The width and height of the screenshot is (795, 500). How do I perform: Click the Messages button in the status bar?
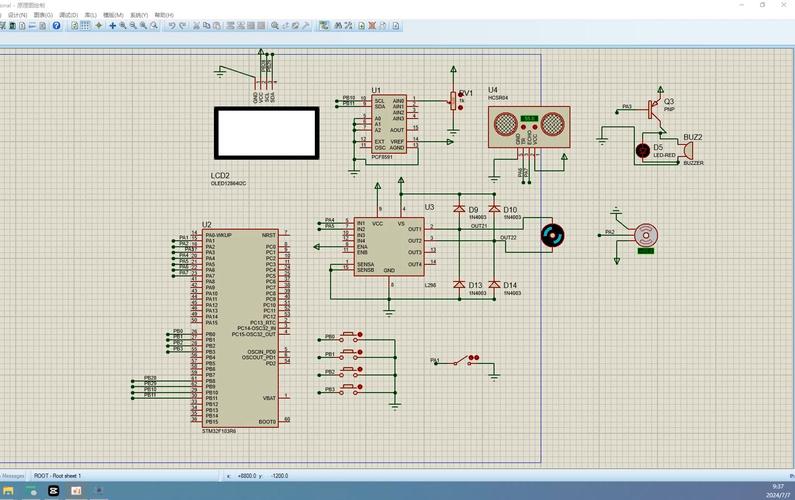(x=13, y=476)
